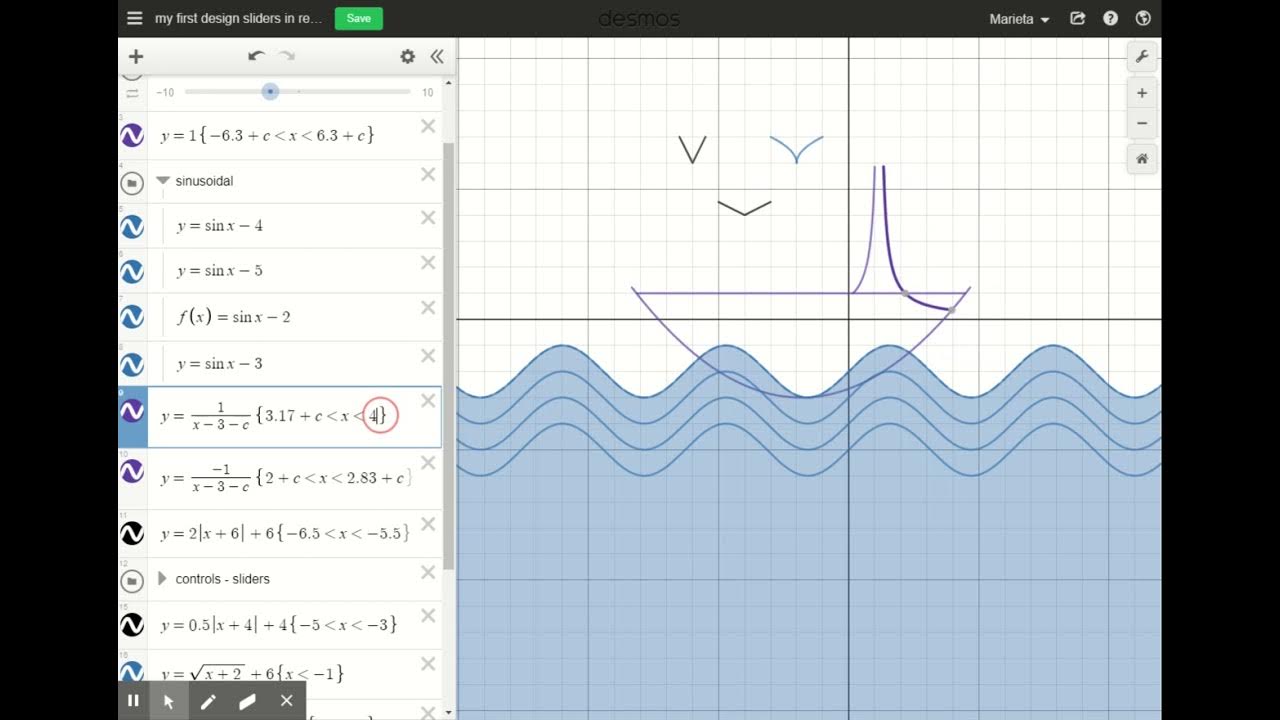Delete expression f(x) = sin x − 2

(428, 308)
